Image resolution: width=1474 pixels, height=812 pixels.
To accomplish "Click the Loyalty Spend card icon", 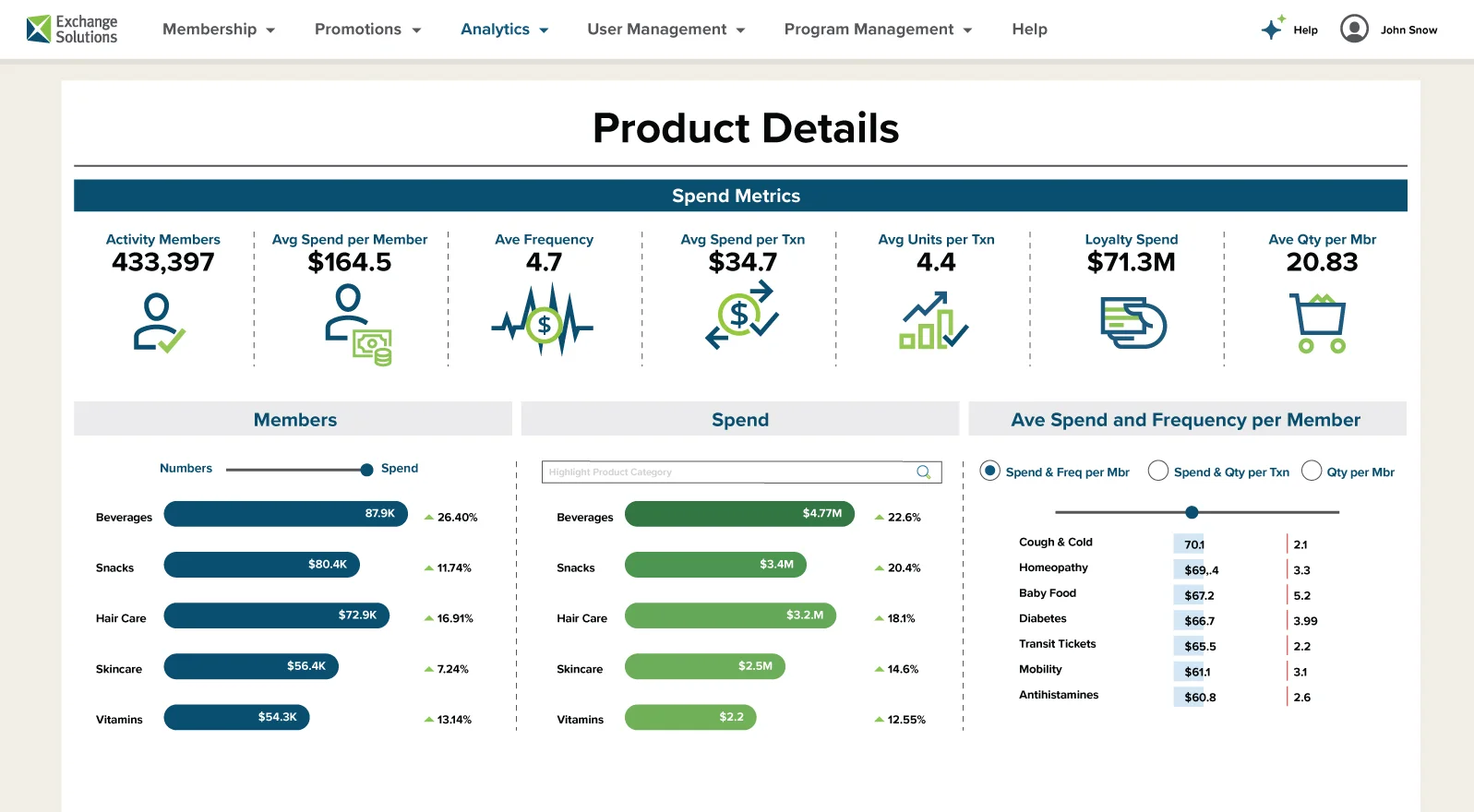I will point(1132,322).
